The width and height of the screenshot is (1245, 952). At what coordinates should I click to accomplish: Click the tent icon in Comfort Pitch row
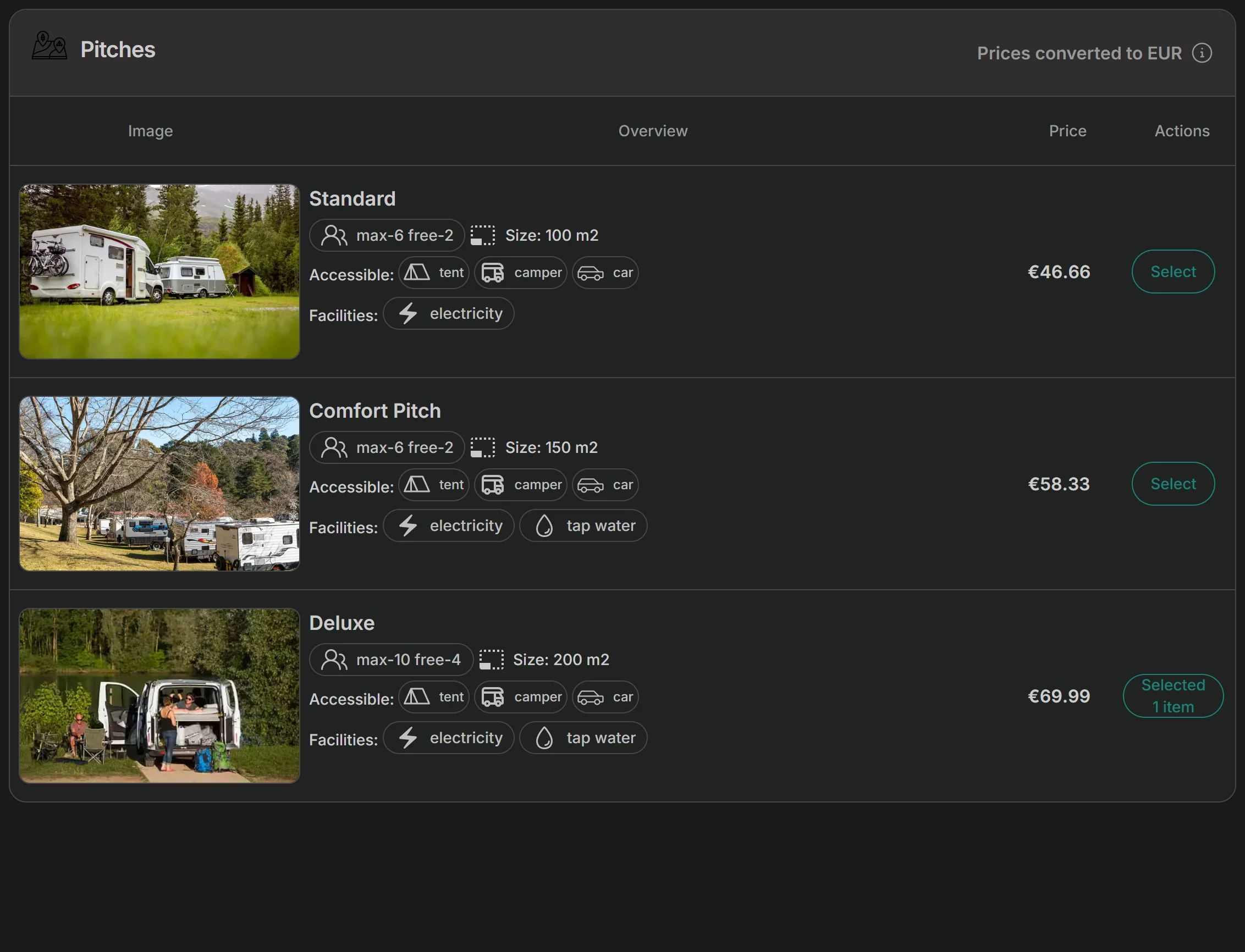point(417,485)
